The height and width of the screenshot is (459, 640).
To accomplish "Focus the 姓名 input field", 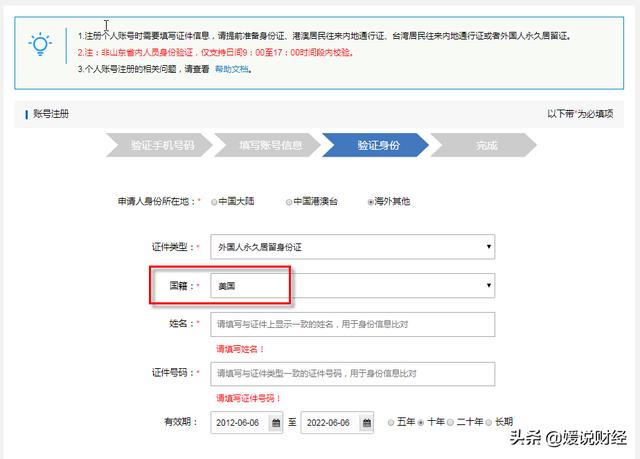I will pyautogui.click(x=353, y=324).
